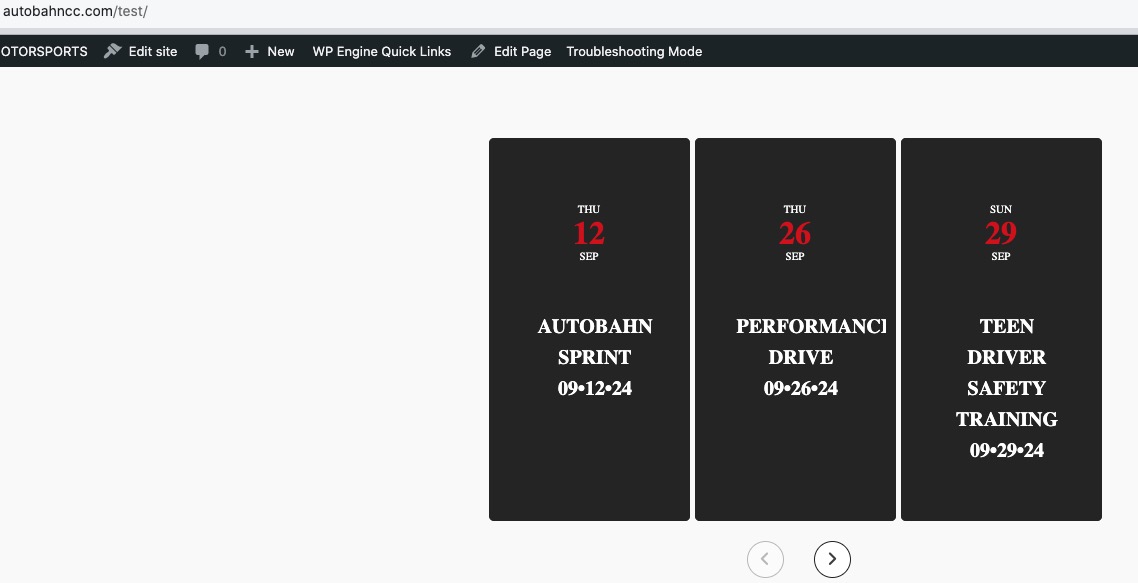Open Edit site in admin bar
Screen dimensions: 1138x583
[140, 52]
